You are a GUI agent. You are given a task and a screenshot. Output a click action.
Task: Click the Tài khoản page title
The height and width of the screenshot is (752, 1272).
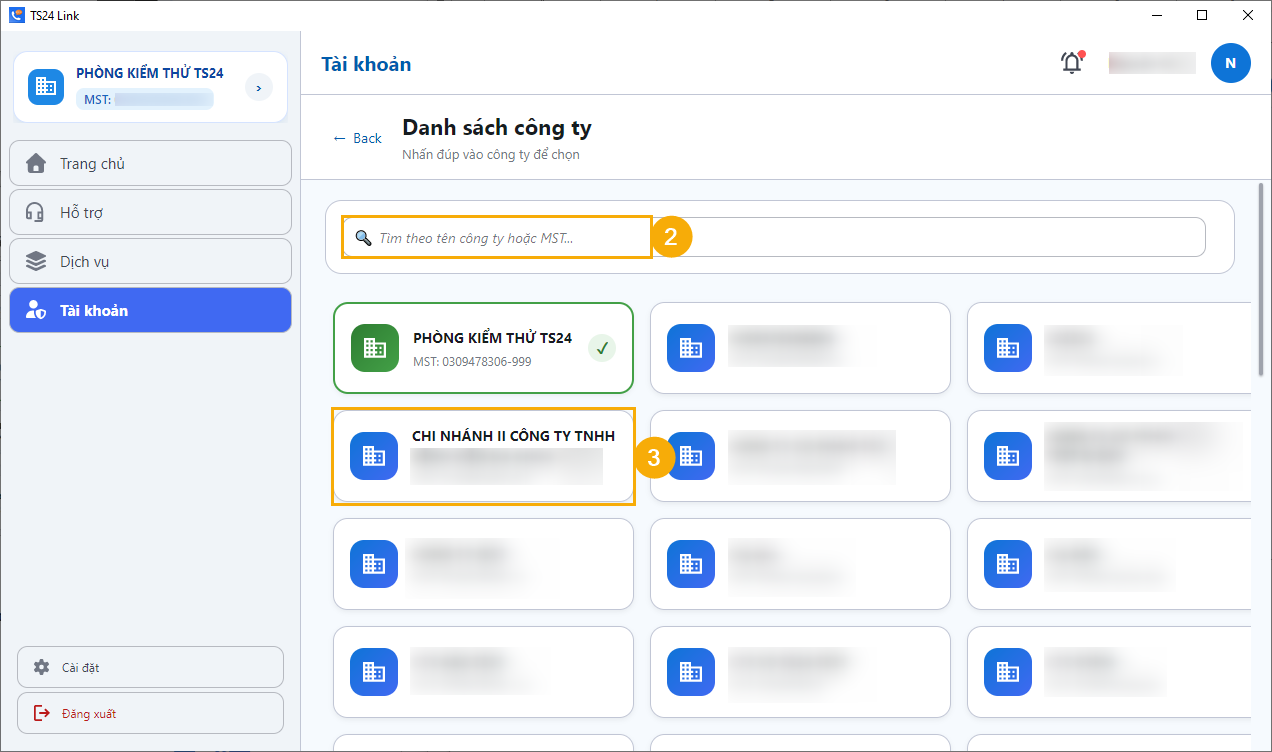[366, 64]
